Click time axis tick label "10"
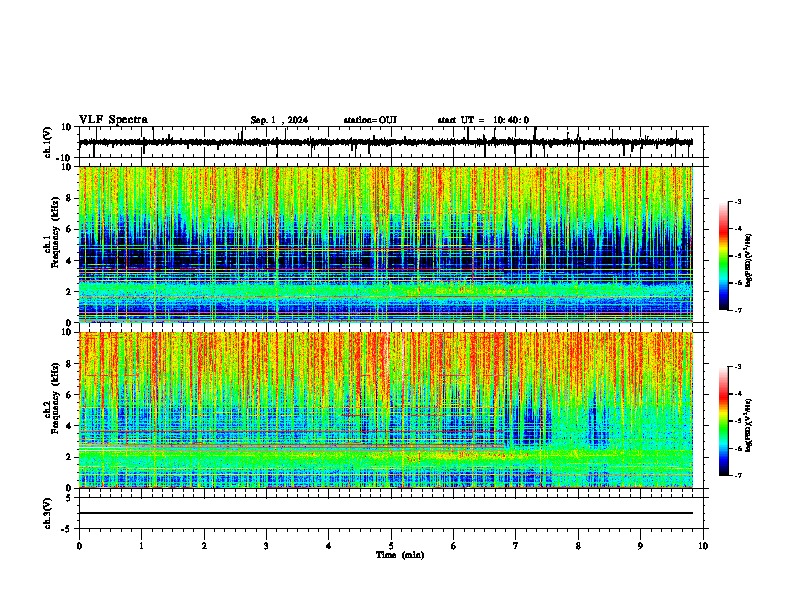 (x=703, y=546)
